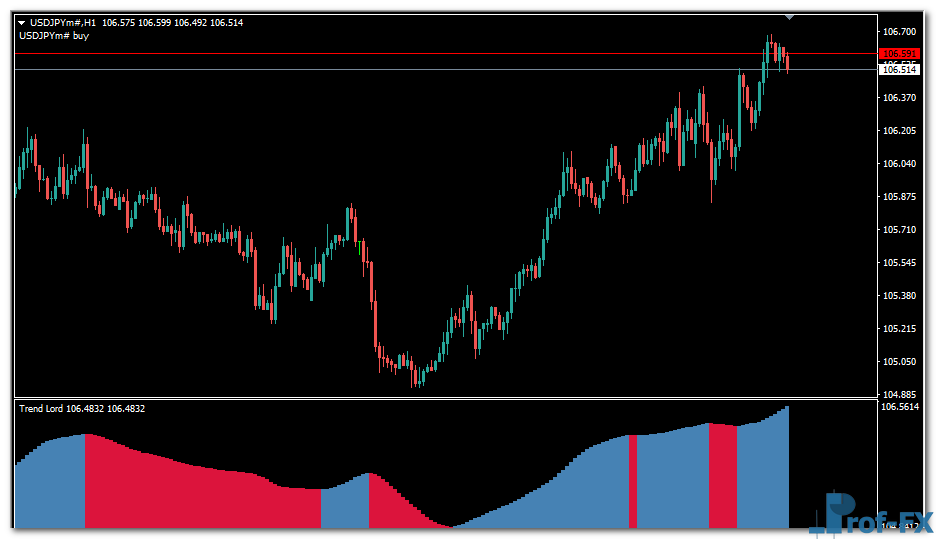This screenshot has height=539, width=936.
Task: Select the gray current bid price line
Action: click(400, 69)
